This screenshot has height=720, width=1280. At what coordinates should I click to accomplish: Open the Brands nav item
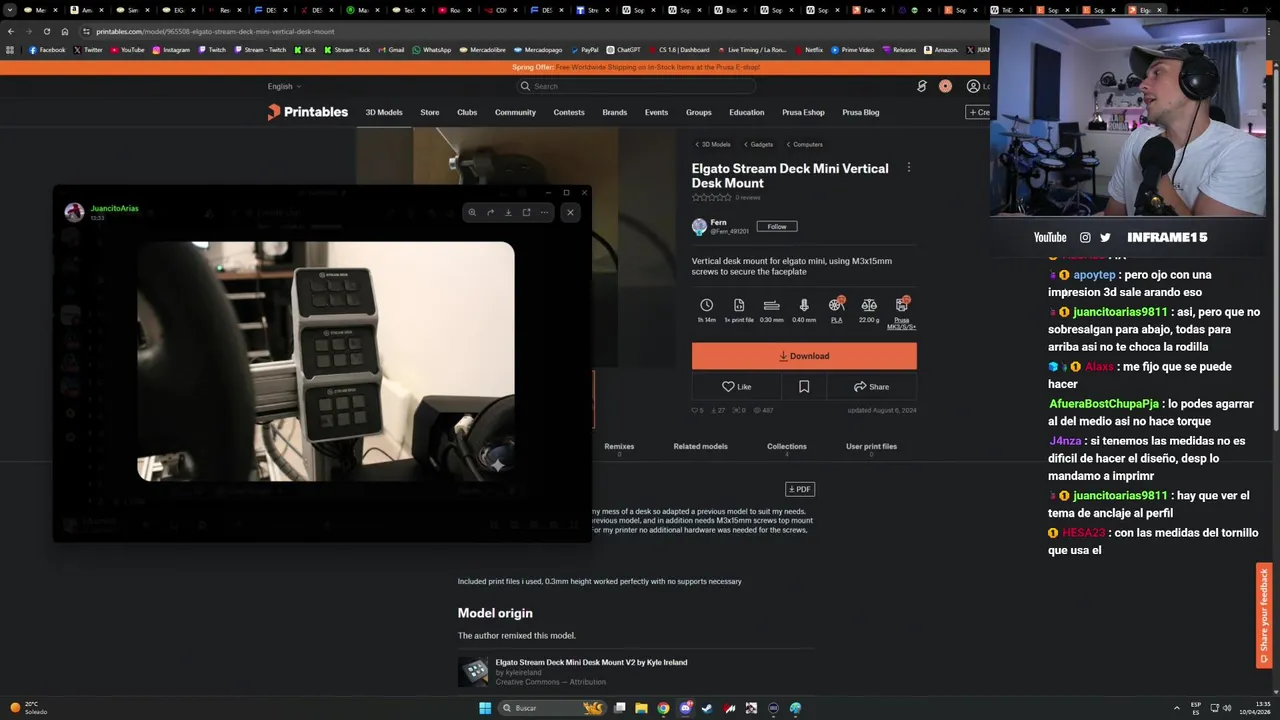(615, 112)
